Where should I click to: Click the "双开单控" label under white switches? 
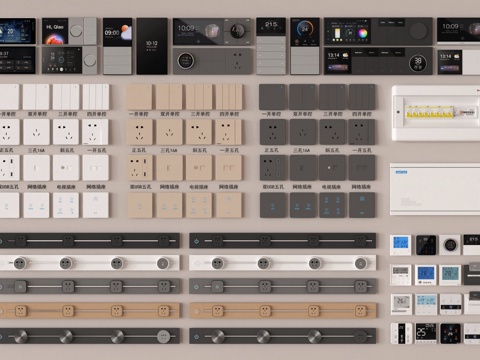point(37,114)
